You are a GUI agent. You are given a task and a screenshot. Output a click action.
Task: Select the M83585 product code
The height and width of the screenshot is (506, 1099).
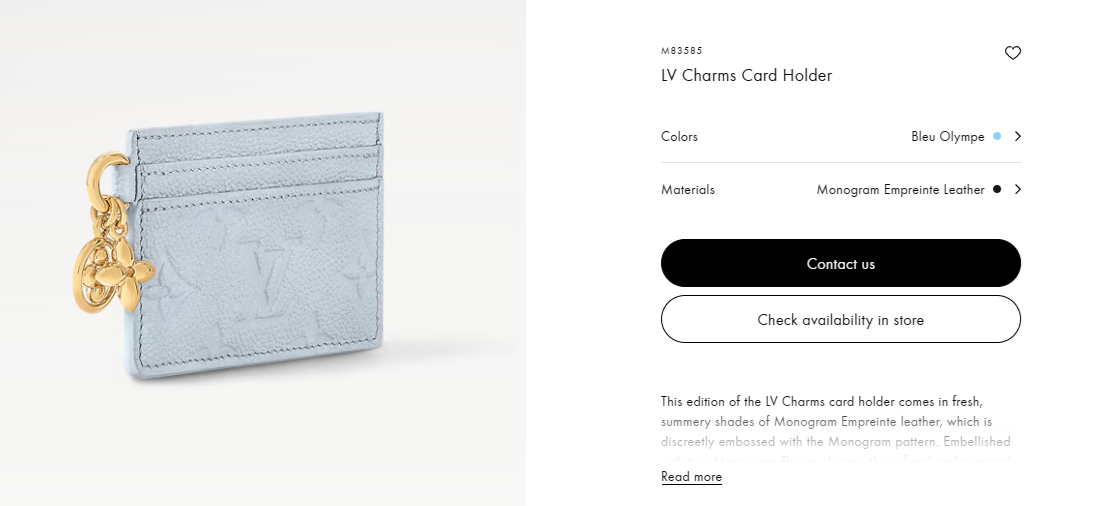[x=681, y=50]
